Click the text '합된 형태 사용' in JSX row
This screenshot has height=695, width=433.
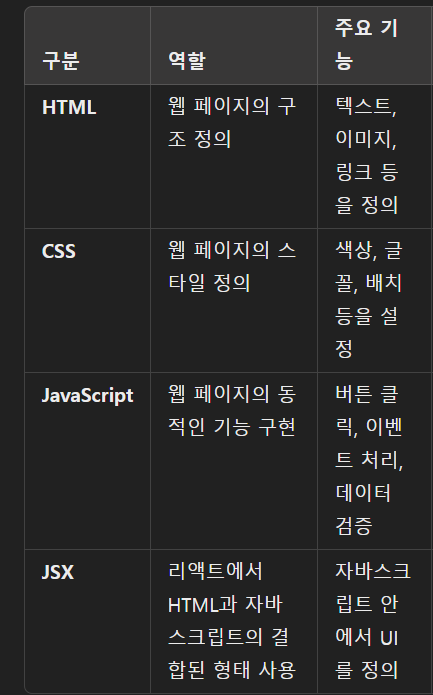click(232, 670)
